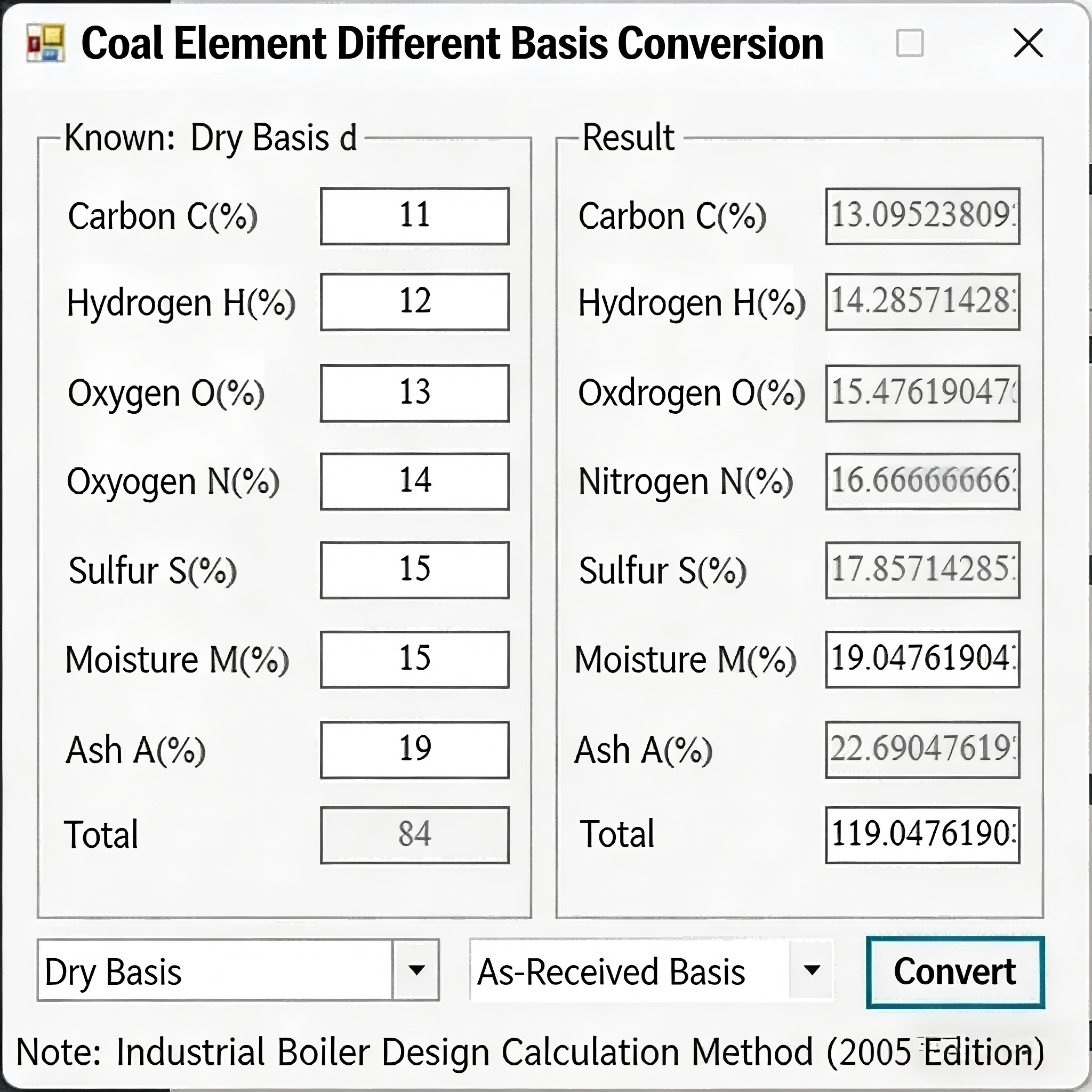The image size is (1092, 1092).
Task: Click the Dry Basis combo box text
Action: tap(215, 971)
